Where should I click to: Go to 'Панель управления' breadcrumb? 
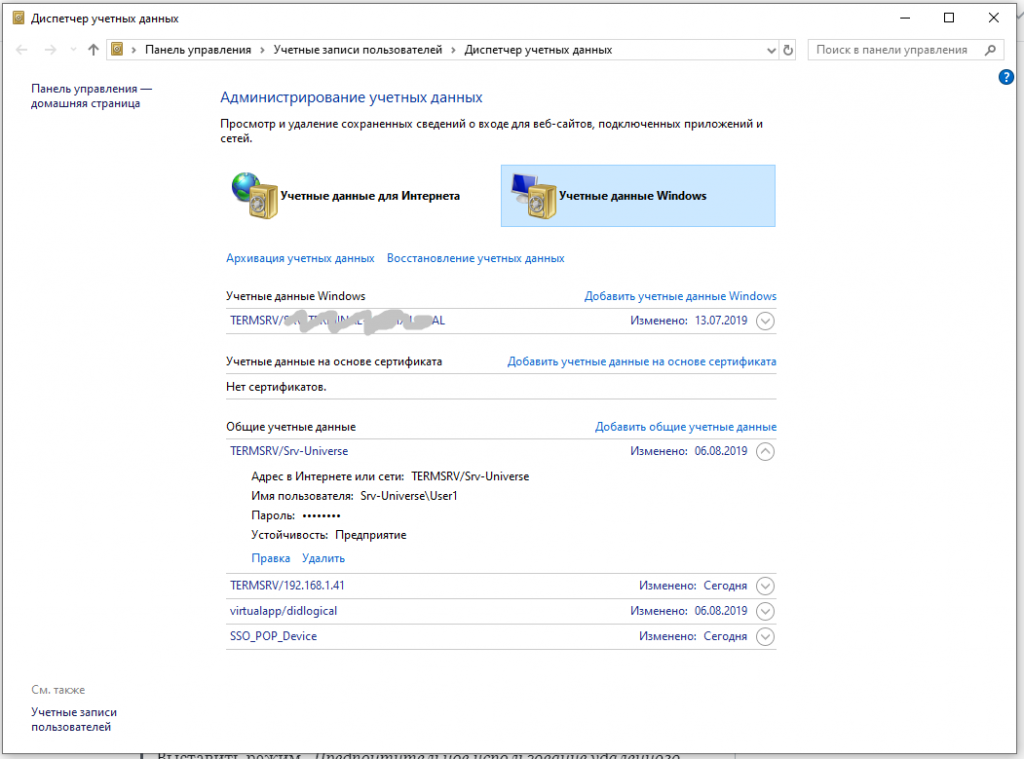coord(196,49)
